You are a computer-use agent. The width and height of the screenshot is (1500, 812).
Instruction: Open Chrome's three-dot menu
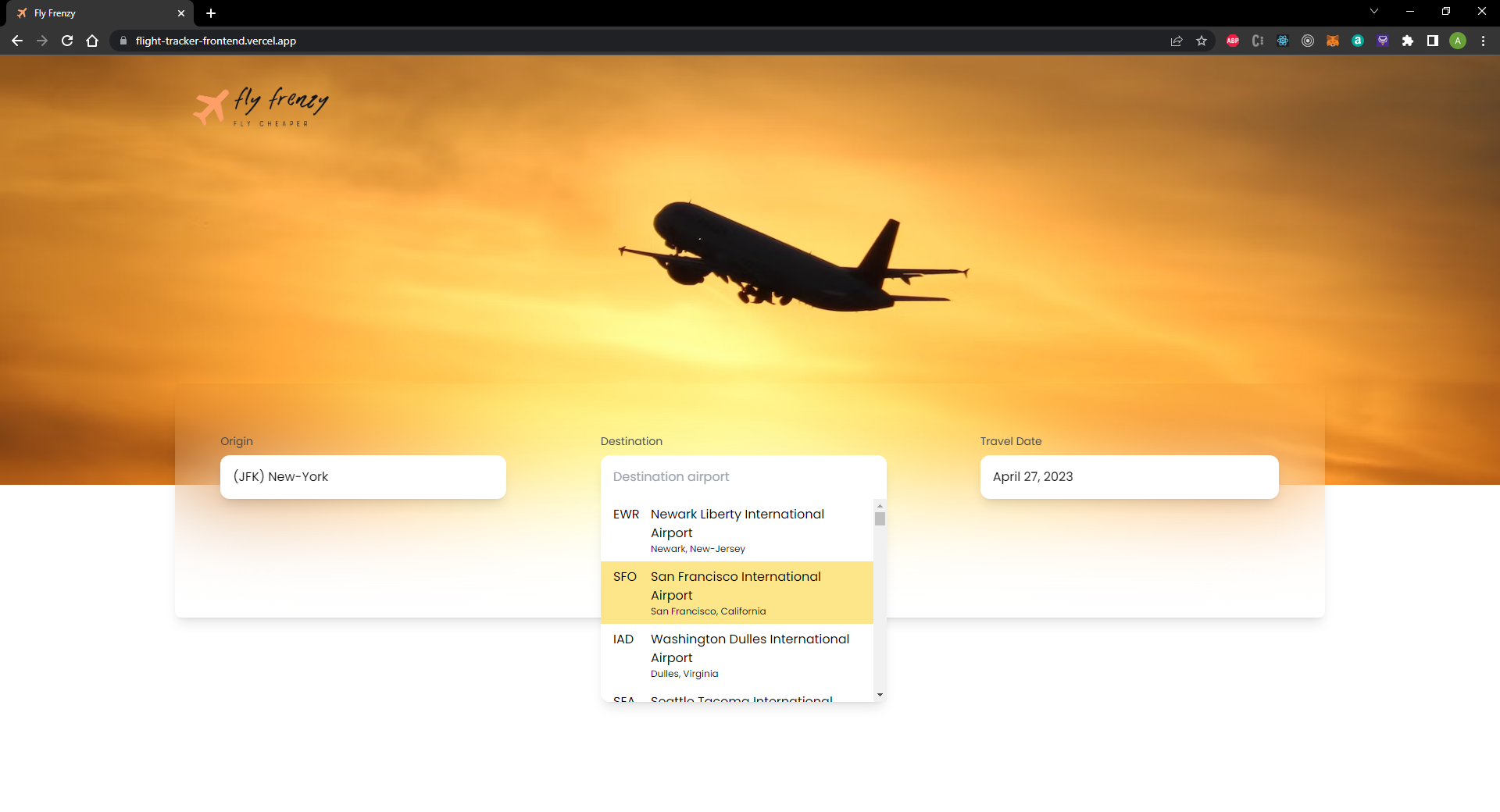(1483, 41)
